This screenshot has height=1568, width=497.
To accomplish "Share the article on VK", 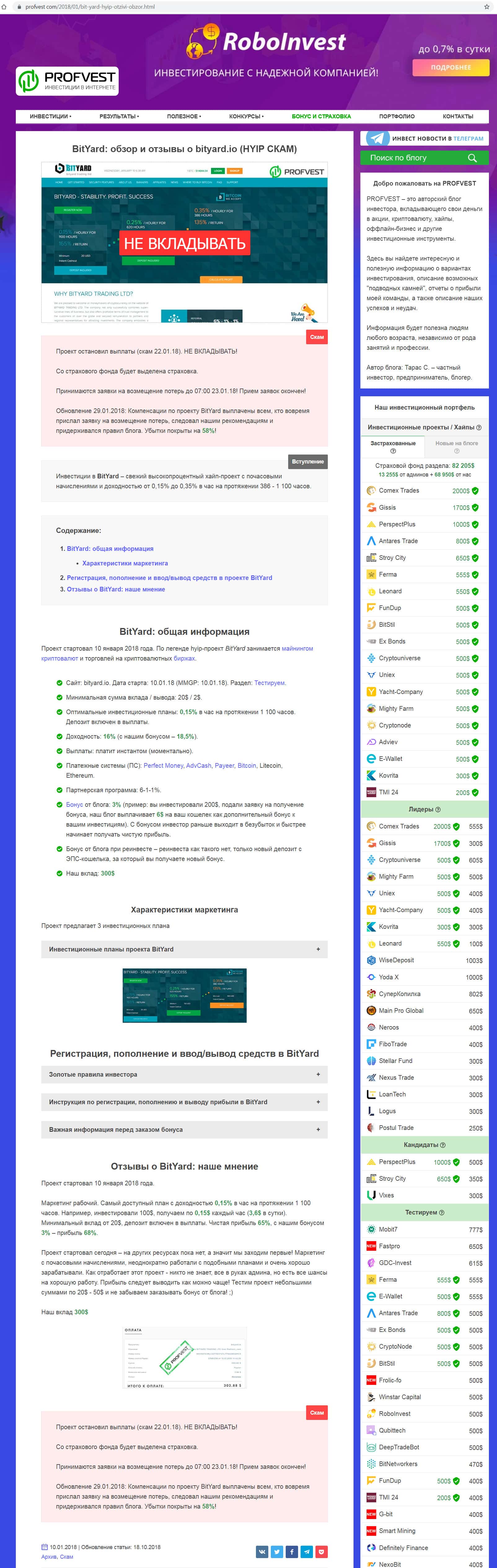I will [x=262, y=1552].
